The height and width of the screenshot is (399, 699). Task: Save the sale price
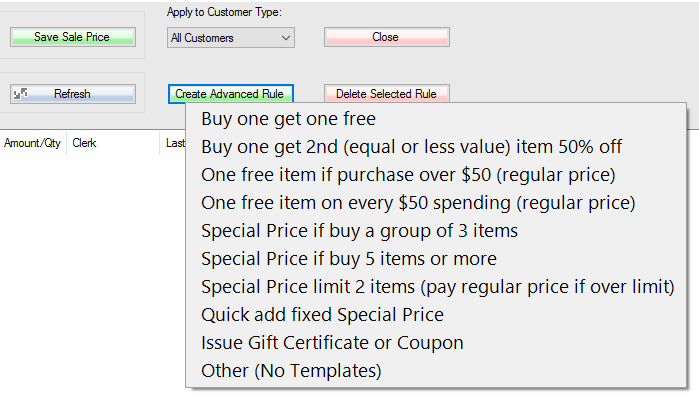pyautogui.click(x=73, y=37)
